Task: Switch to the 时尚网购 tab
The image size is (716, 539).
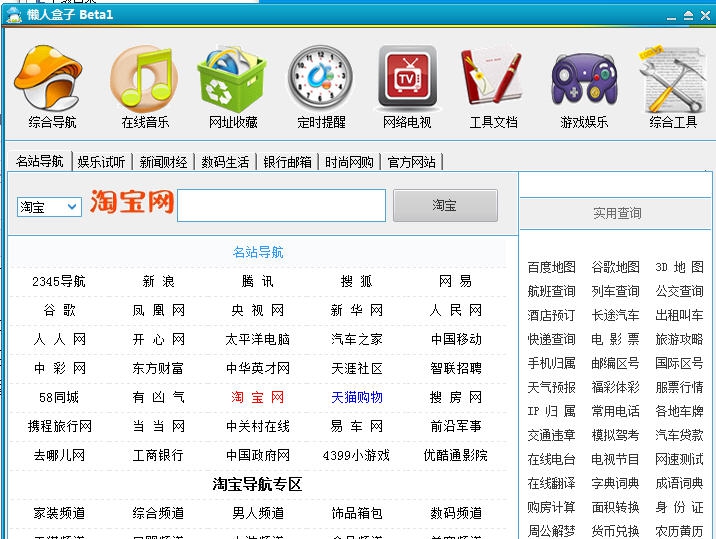Action: [349, 162]
